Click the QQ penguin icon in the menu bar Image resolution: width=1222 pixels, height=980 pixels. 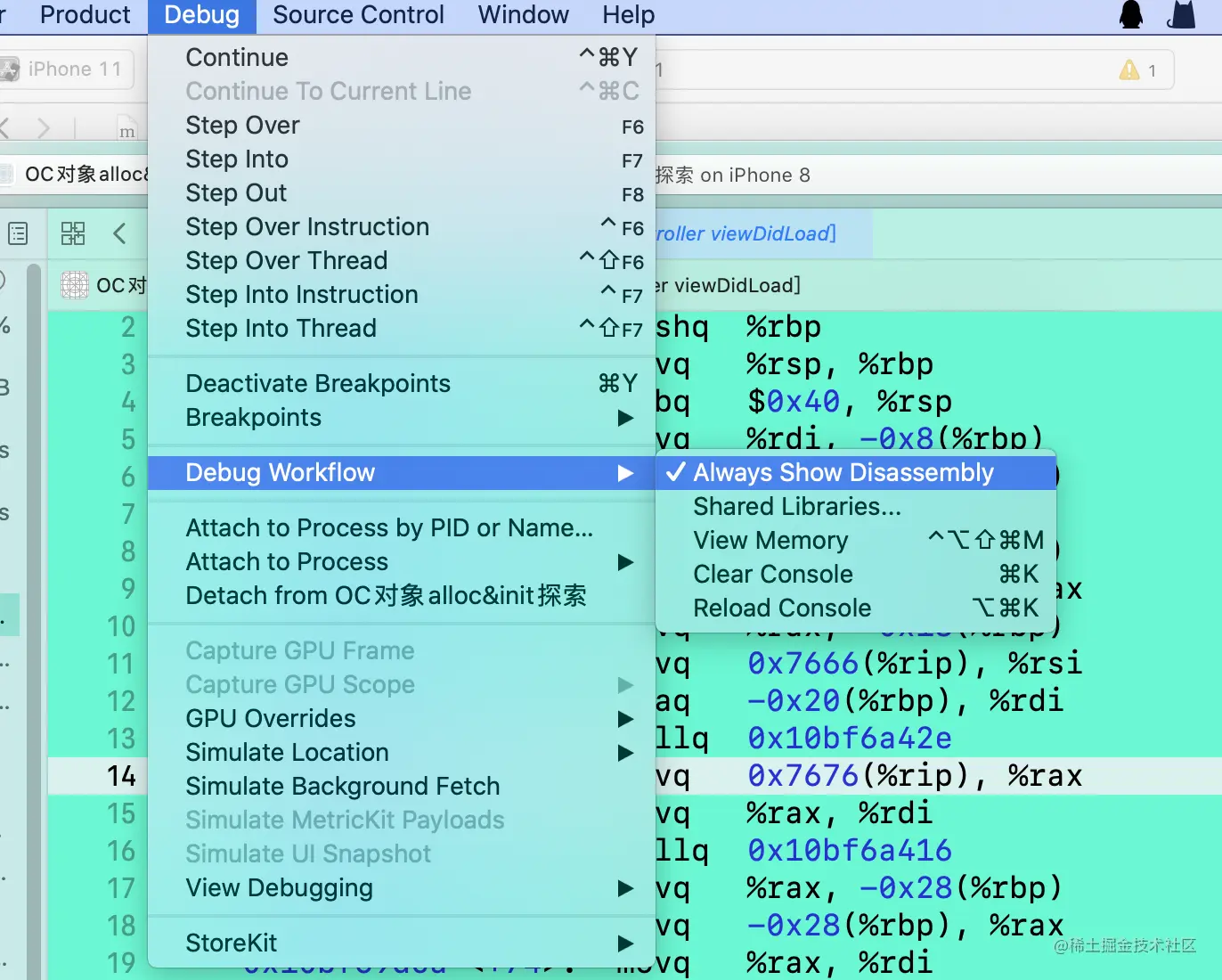tap(1131, 14)
